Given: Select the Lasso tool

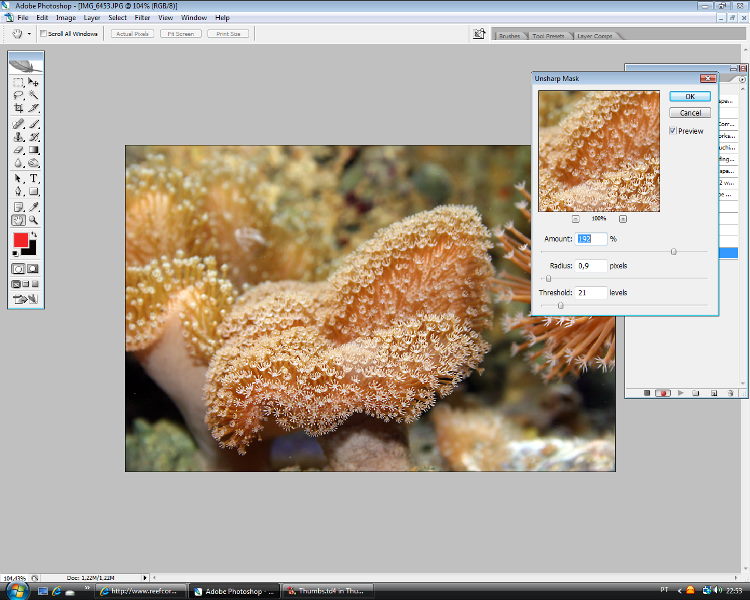Looking at the screenshot, I should tap(18, 94).
